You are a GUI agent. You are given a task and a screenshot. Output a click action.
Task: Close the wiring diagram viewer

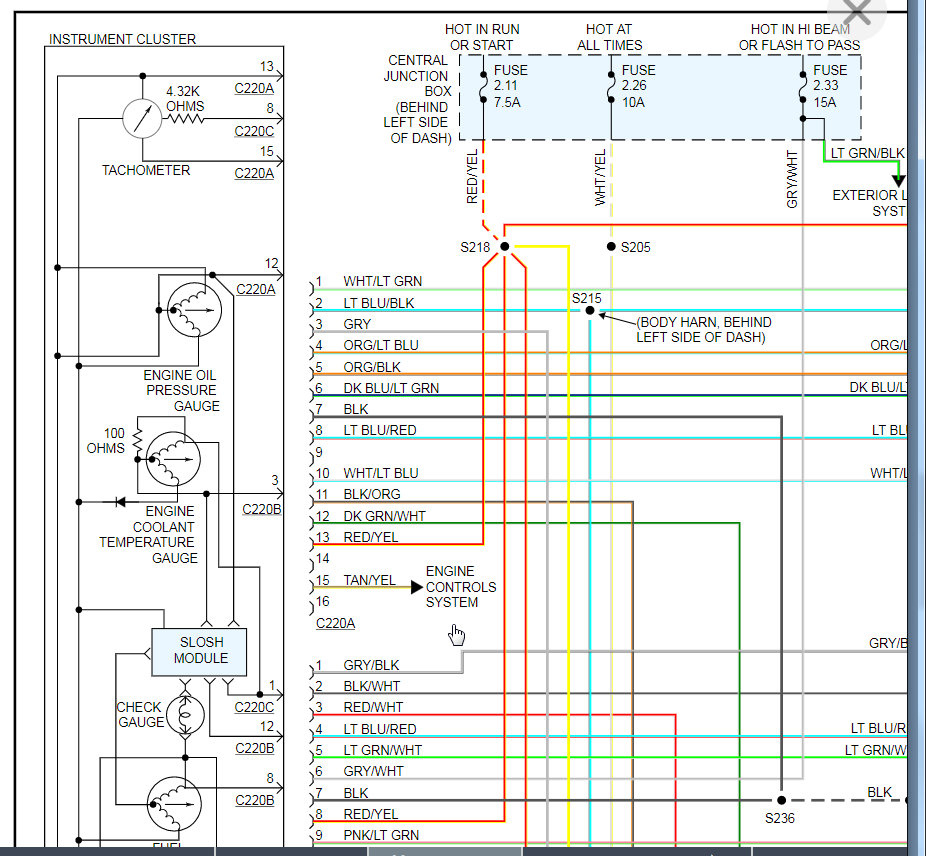click(x=856, y=11)
